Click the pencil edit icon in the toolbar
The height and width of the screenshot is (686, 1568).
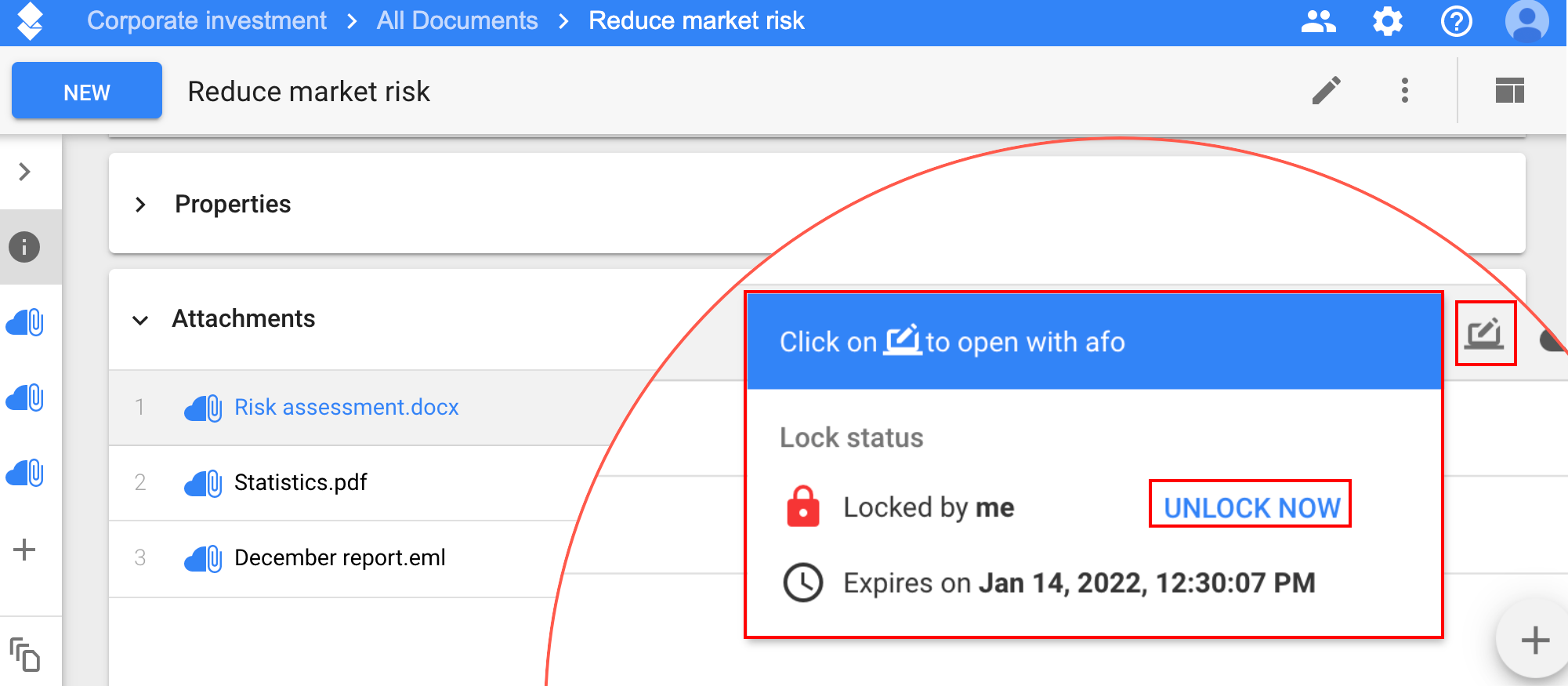[x=1327, y=91]
